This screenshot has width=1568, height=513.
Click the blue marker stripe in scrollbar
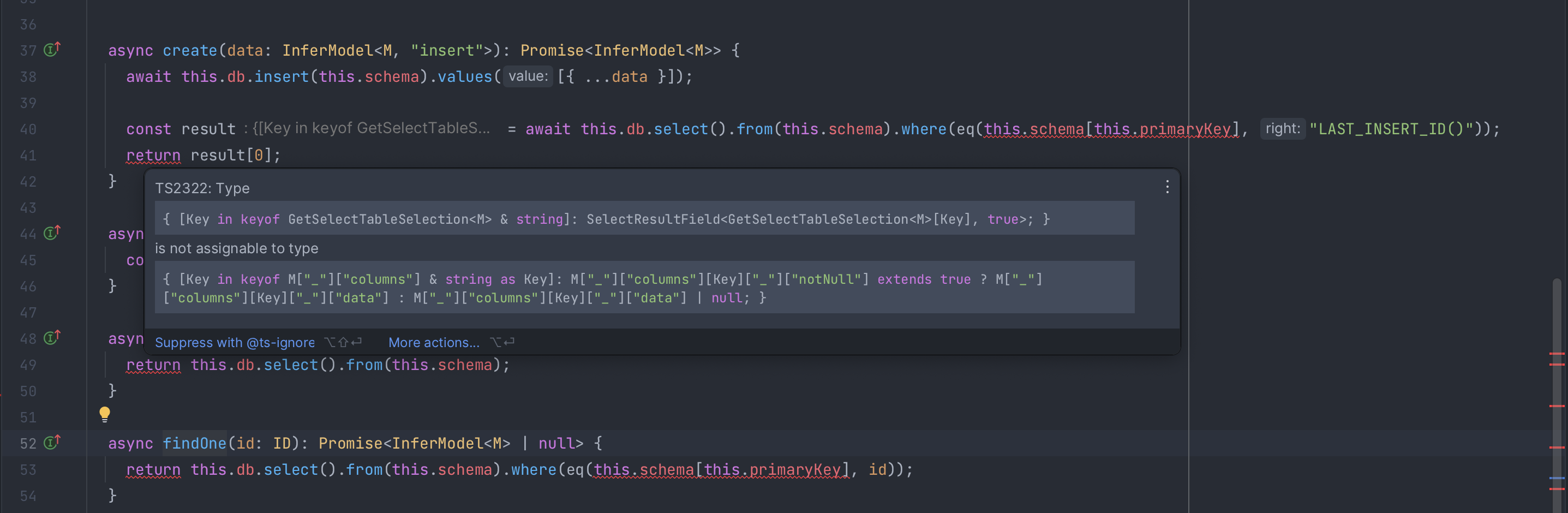click(x=1557, y=478)
